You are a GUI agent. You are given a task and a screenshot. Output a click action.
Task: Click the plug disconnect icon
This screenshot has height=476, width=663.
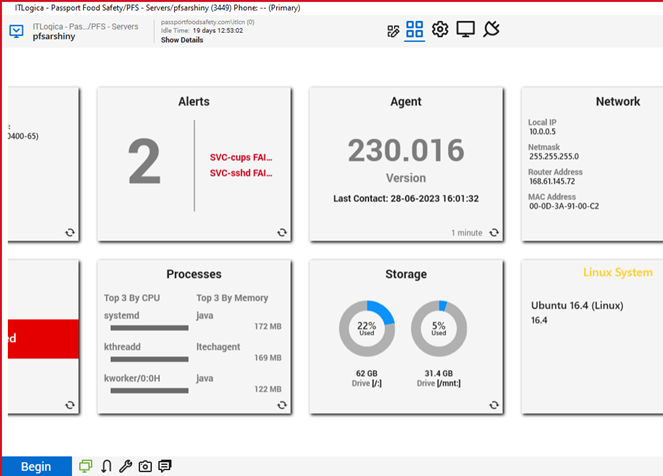click(x=490, y=30)
